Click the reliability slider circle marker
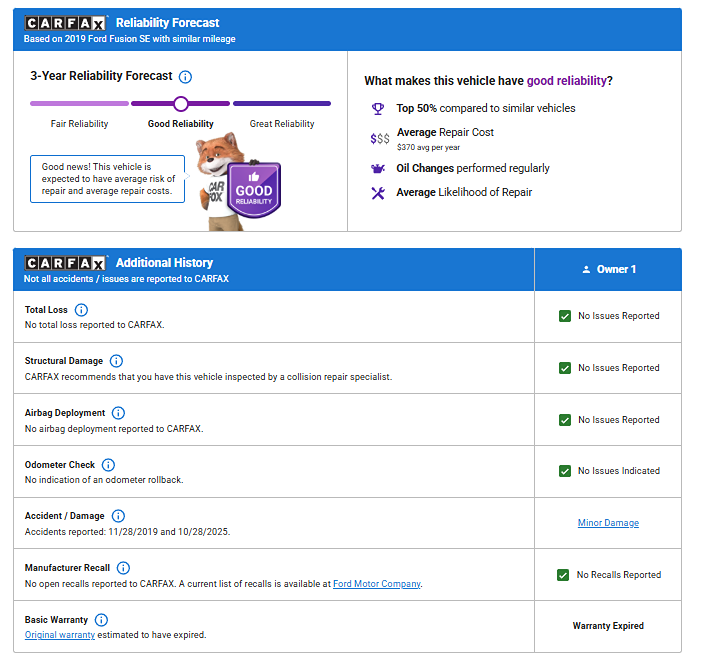 (181, 103)
